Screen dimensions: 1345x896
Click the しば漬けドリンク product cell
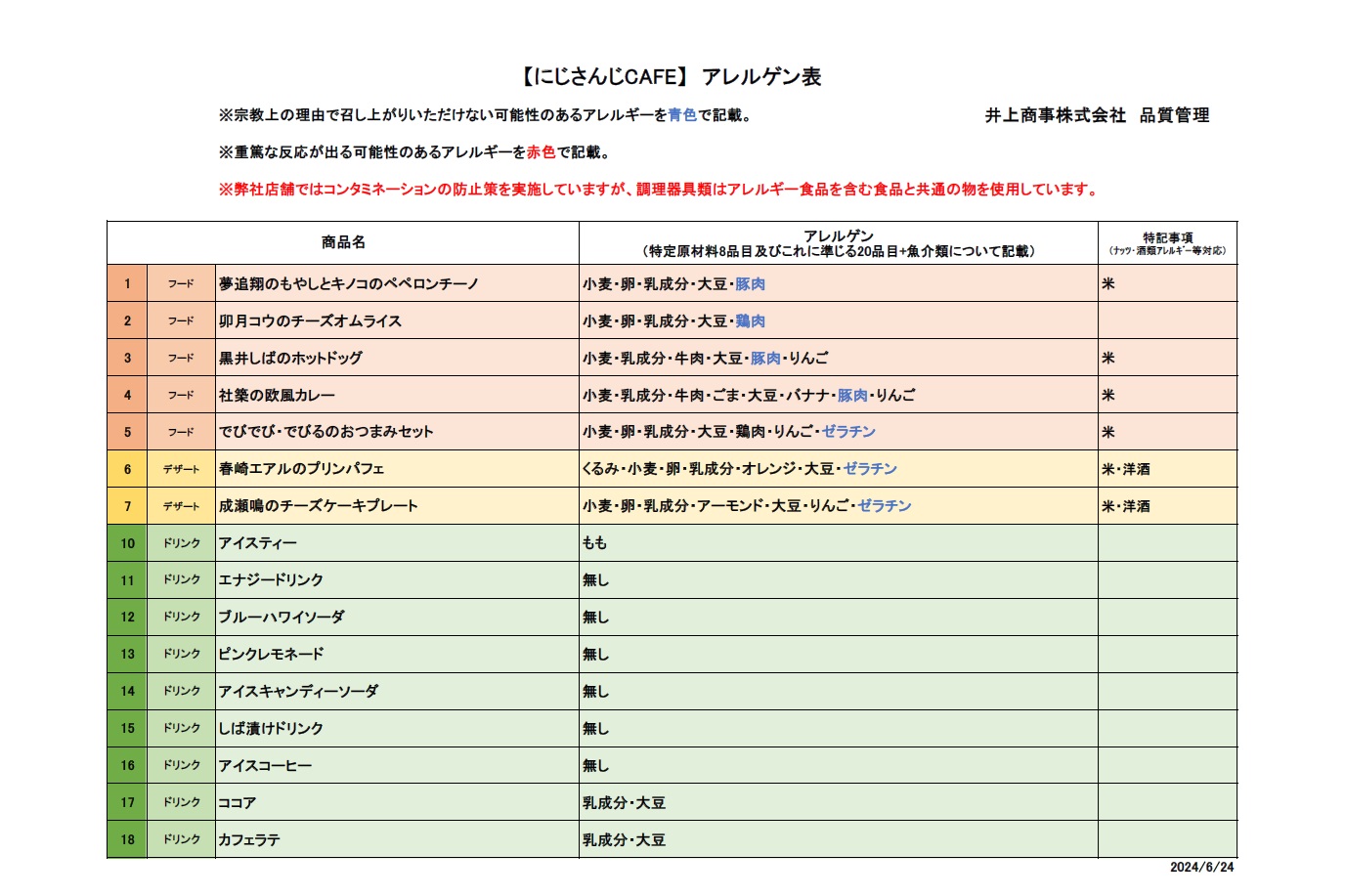pyautogui.click(x=271, y=729)
